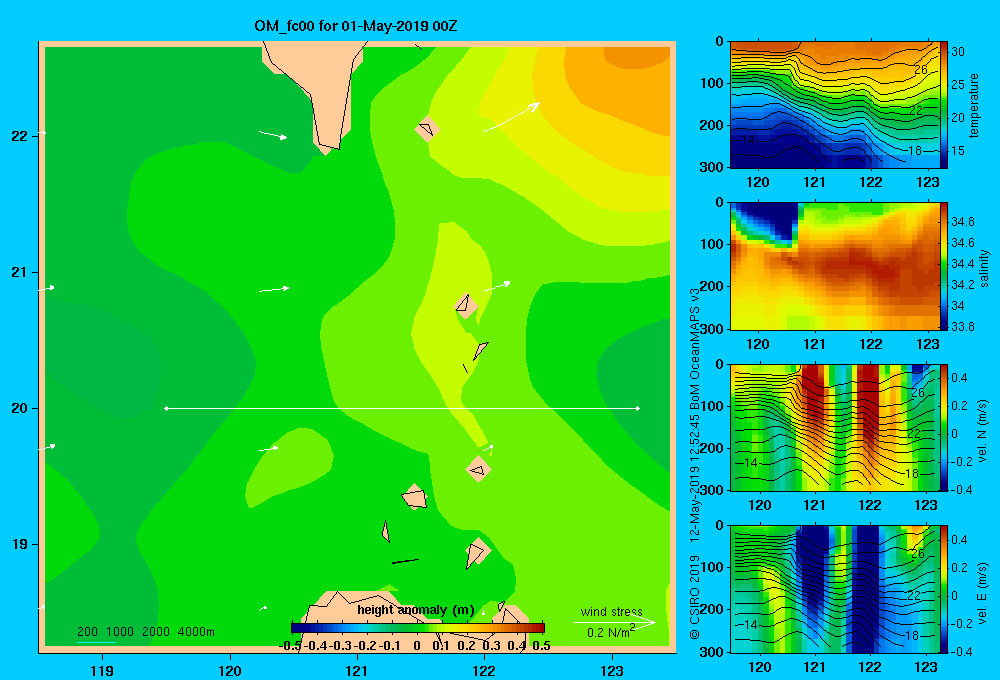Image resolution: width=1000 pixels, height=680 pixels.
Task: Click longitude label '121' under the main map
Action: pos(357,670)
